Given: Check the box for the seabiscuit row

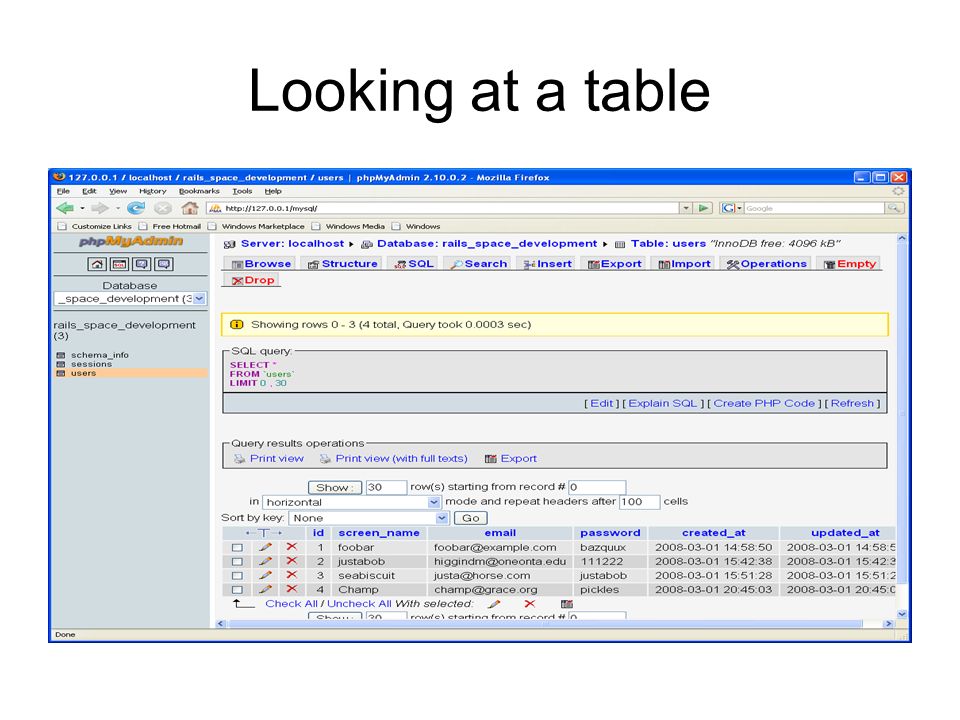Looking at the screenshot, I should 238,576.
